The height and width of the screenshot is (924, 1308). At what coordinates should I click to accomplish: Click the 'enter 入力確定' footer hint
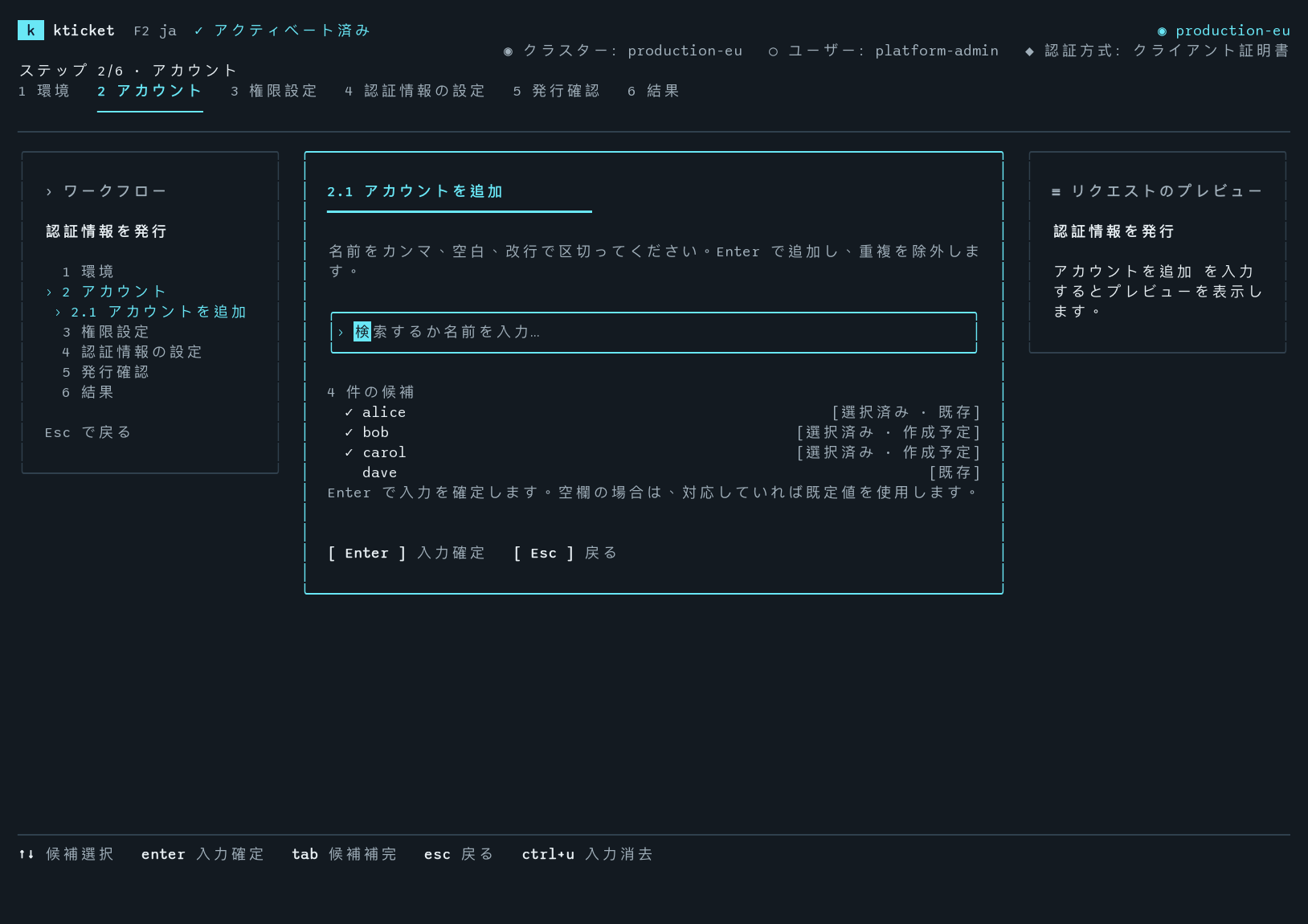tap(203, 854)
